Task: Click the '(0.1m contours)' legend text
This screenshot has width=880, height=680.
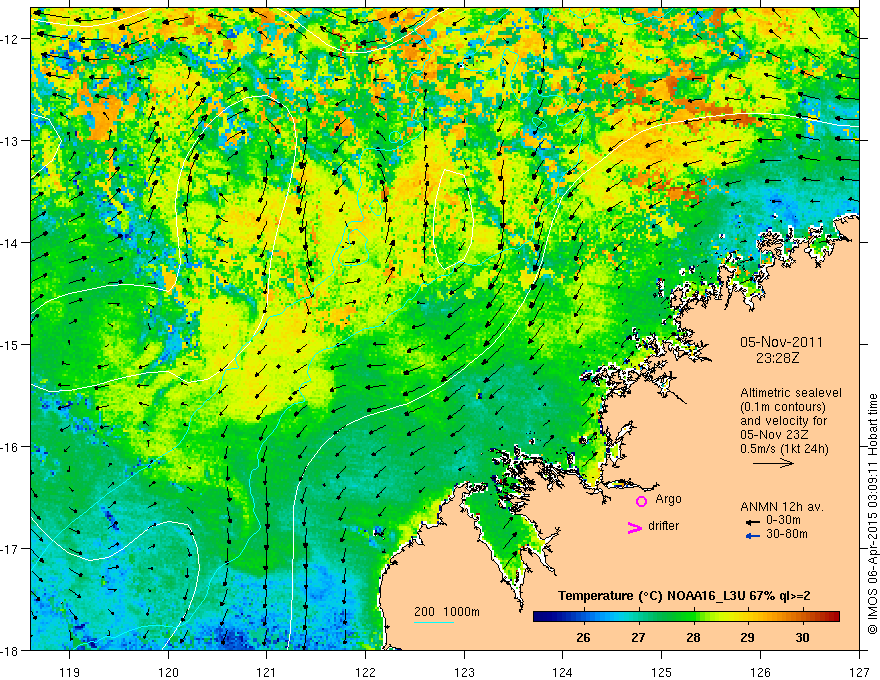Action: pos(783,407)
